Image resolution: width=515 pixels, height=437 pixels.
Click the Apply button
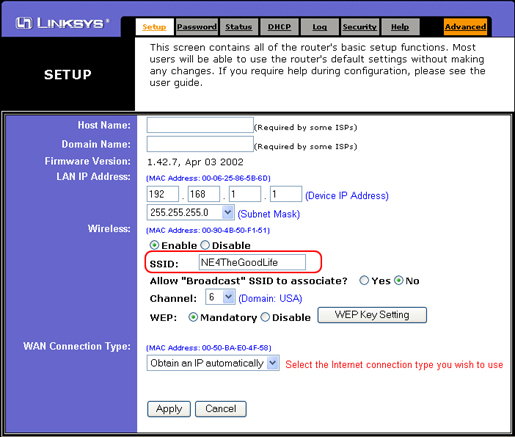[169, 409]
